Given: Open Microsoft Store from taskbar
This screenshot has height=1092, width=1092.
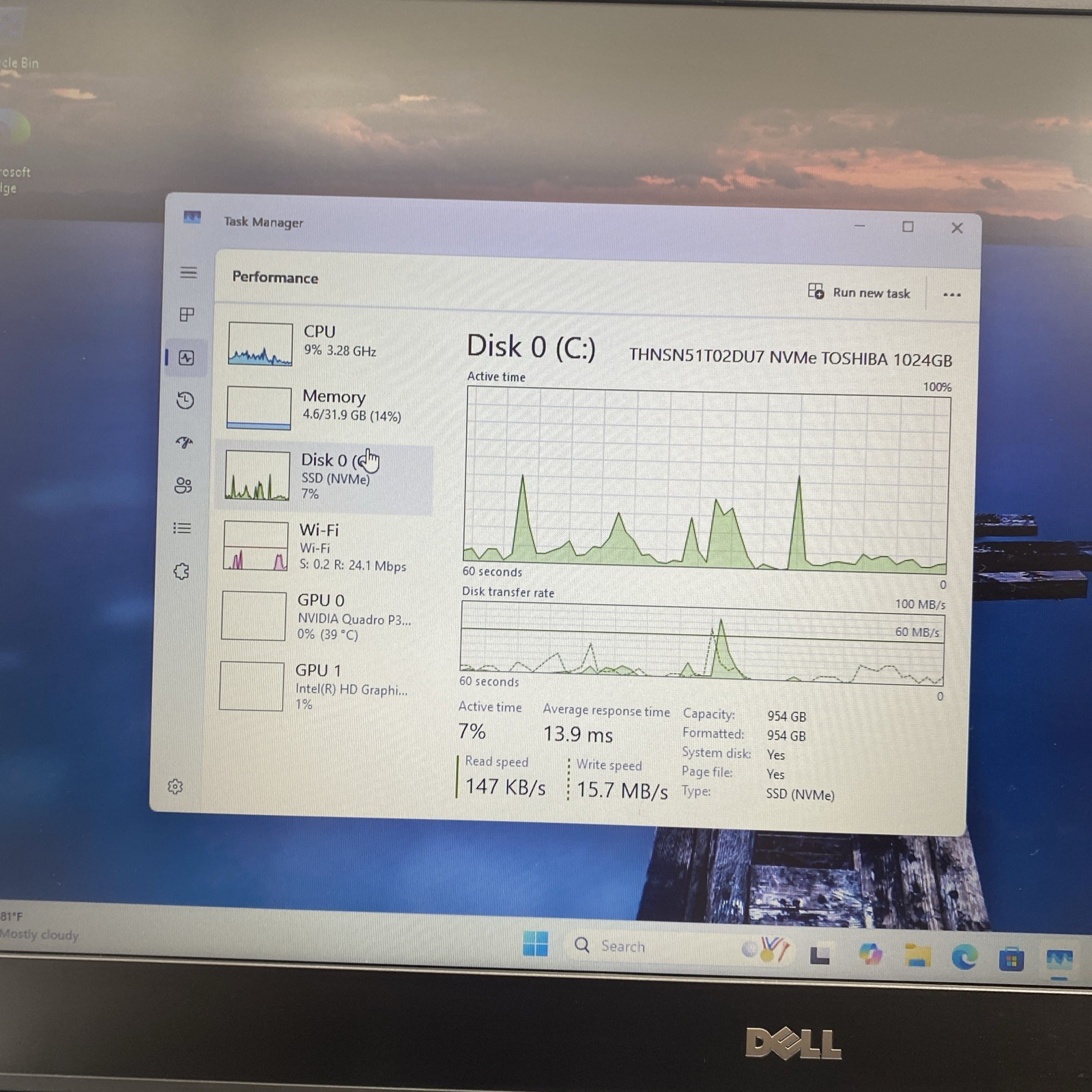Looking at the screenshot, I should (1011, 960).
